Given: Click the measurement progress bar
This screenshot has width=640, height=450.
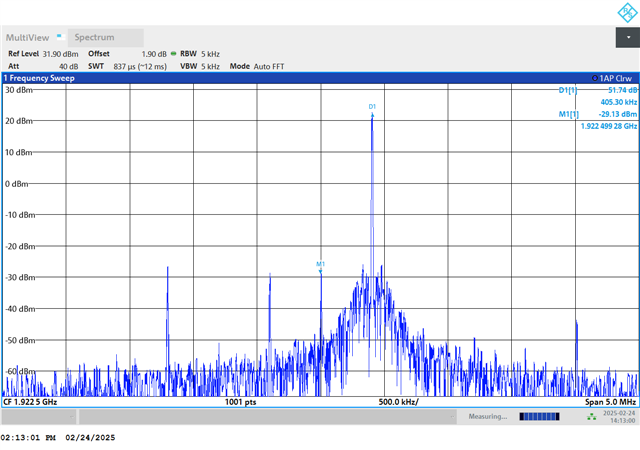Looking at the screenshot, I should 539,417.
